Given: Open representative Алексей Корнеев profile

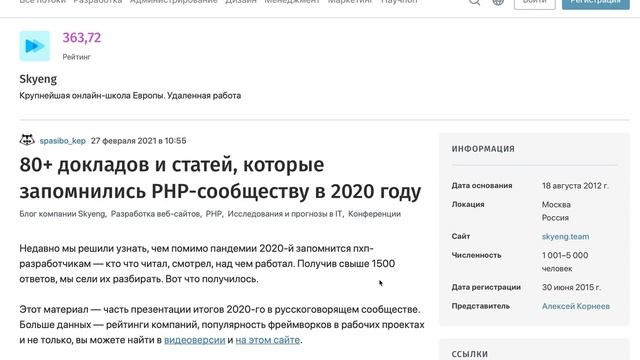Looking at the screenshot, I should click(576, 306).
